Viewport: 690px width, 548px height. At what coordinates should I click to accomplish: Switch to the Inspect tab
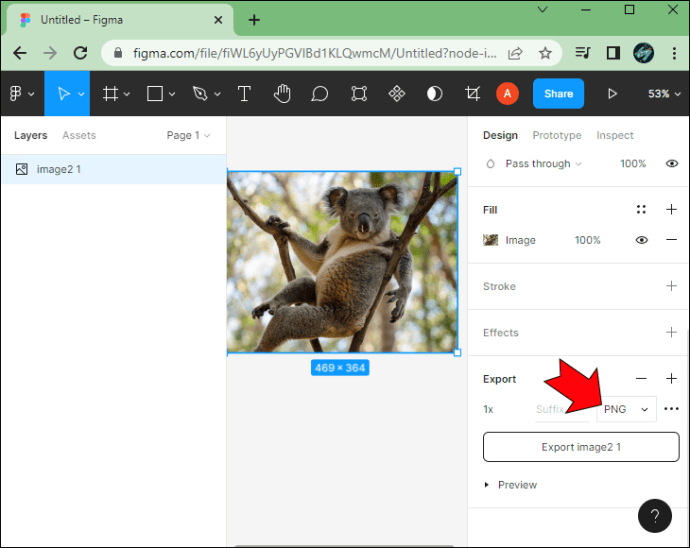(615, 135)
